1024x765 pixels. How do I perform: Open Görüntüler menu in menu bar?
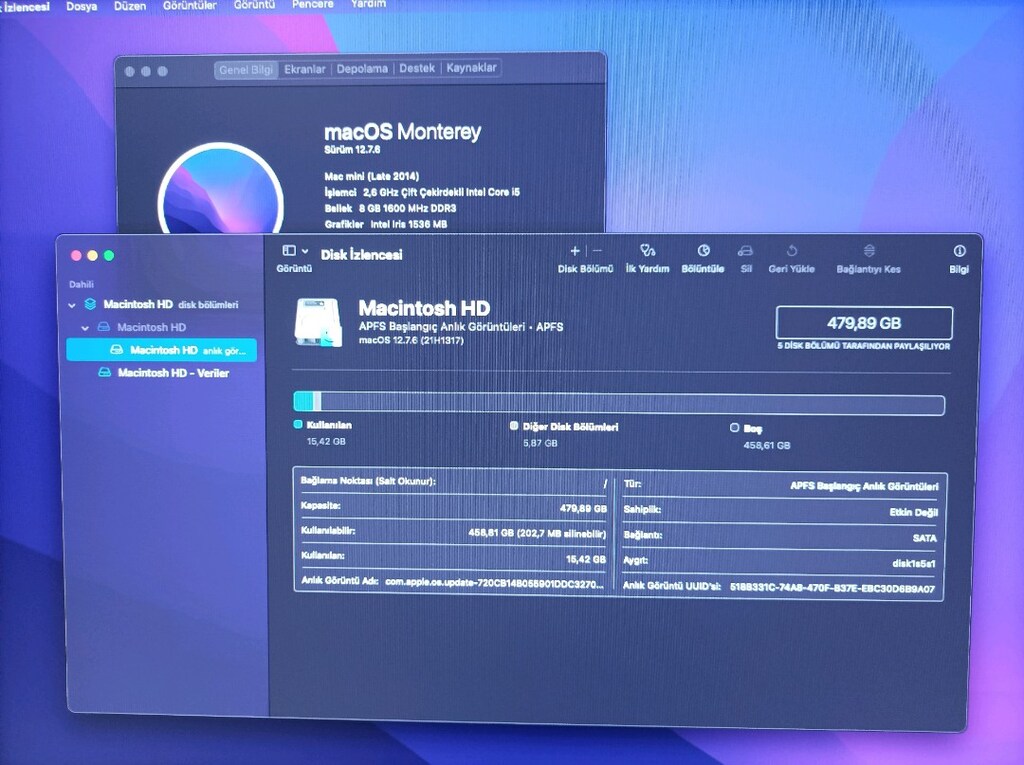(x=190, y=5)
